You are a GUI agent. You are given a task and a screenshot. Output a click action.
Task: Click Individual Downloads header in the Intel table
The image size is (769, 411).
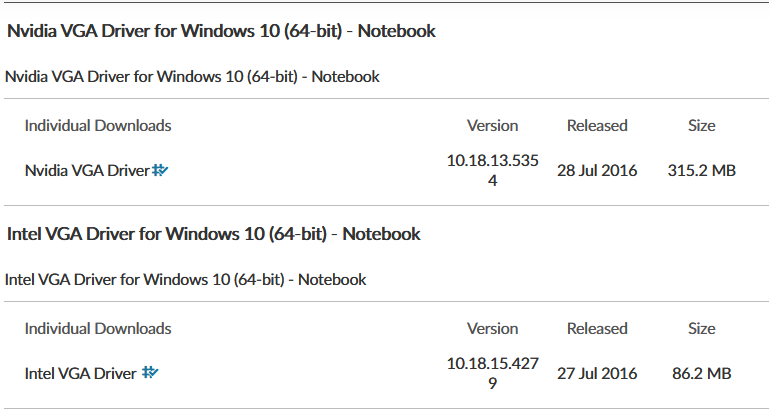(98, 329)
